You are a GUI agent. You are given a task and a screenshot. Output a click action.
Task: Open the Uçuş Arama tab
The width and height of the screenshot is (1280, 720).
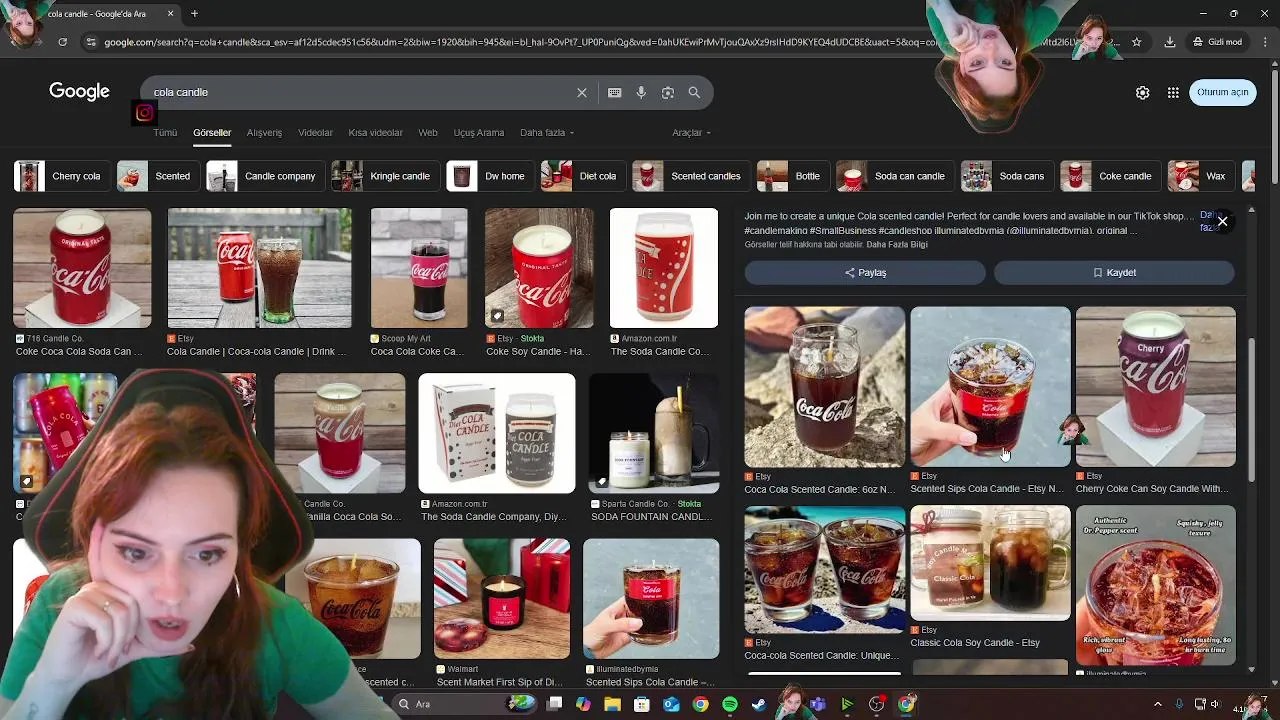click(x=479, y=133)
